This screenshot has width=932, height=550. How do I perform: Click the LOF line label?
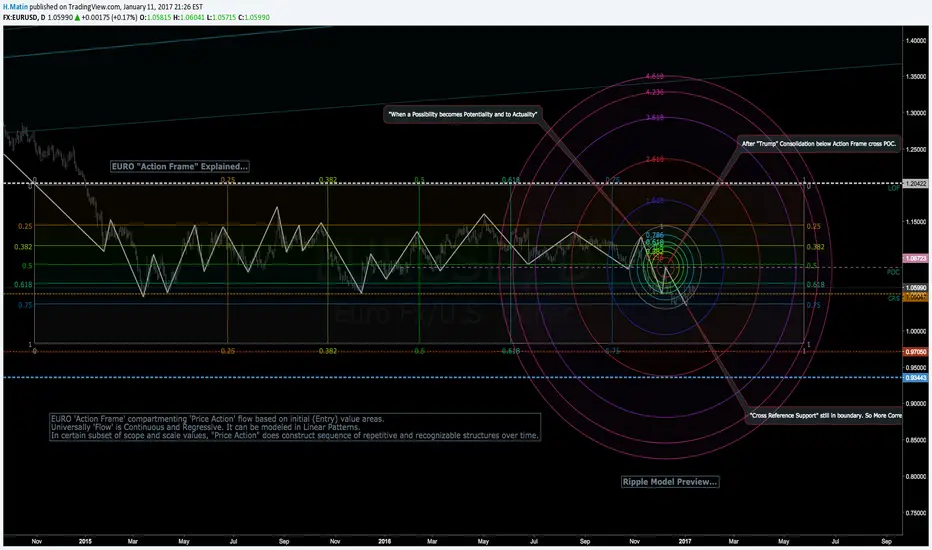tap(893, 188)
